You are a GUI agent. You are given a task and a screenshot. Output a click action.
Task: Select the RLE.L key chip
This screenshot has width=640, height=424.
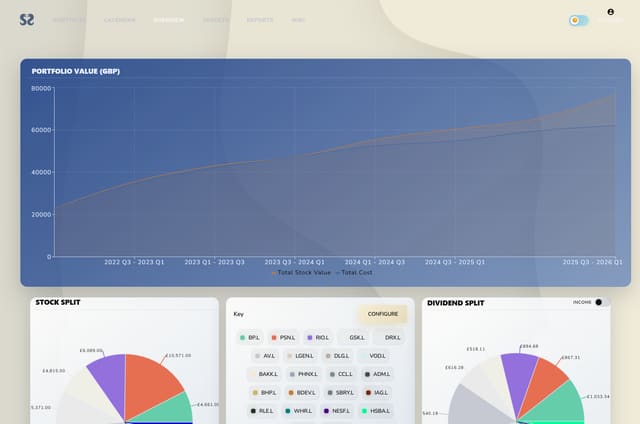pyautogui.click(x=262, y=411)
